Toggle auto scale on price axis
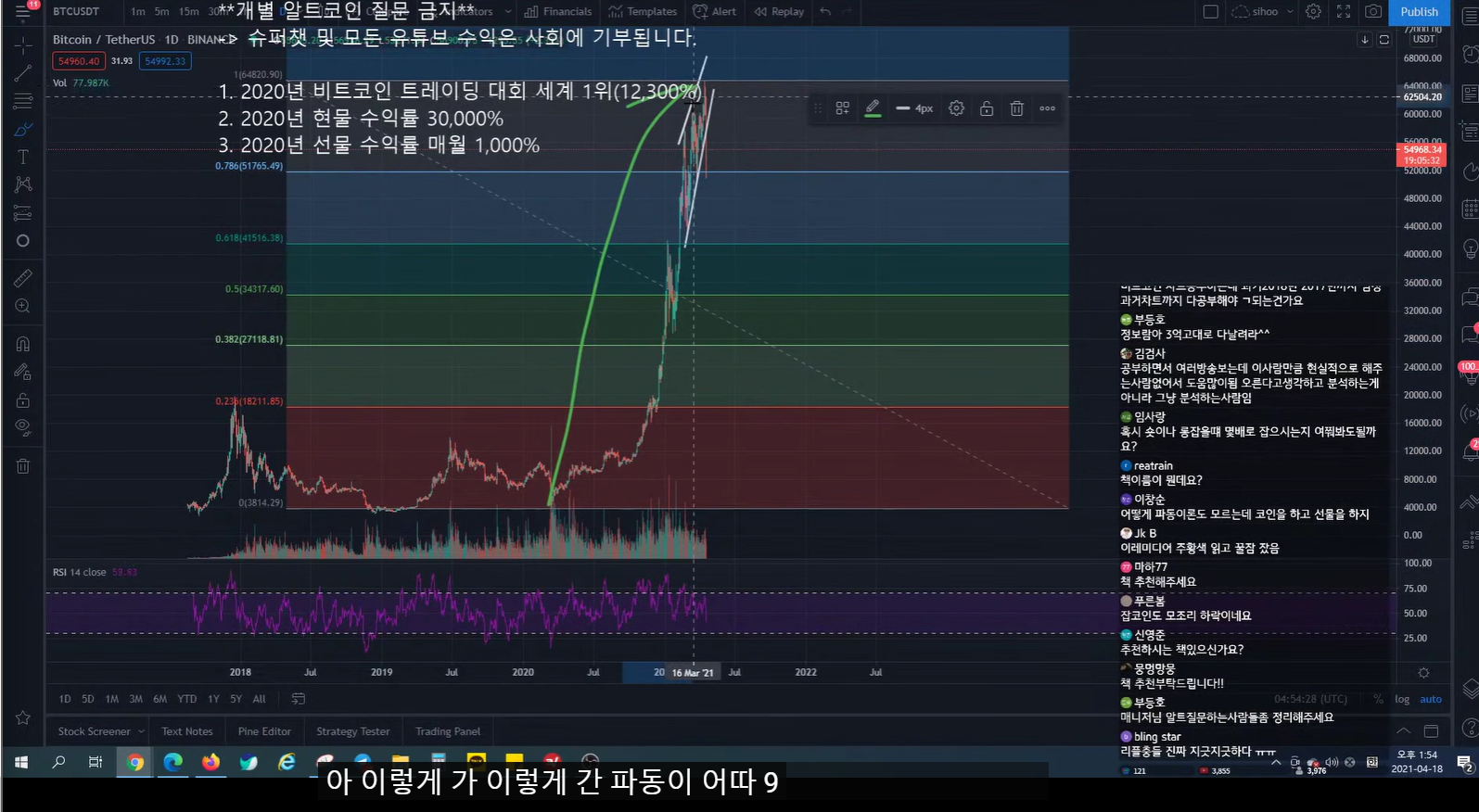1479x812 pixels. pyautogui.click(x=1431, y=699)
